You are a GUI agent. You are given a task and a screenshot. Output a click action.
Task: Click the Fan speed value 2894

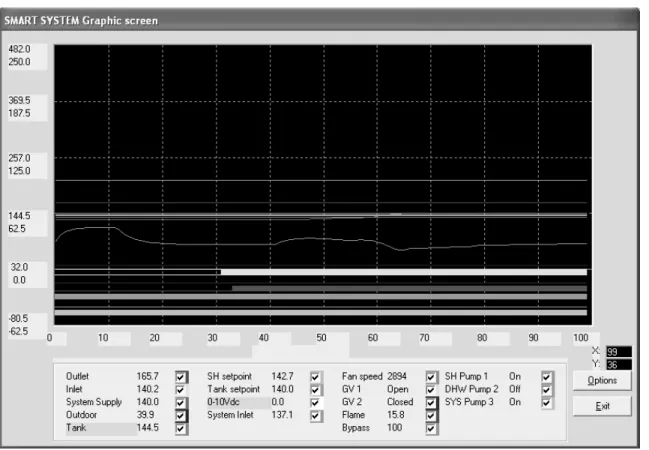click(x=397, y=376)
